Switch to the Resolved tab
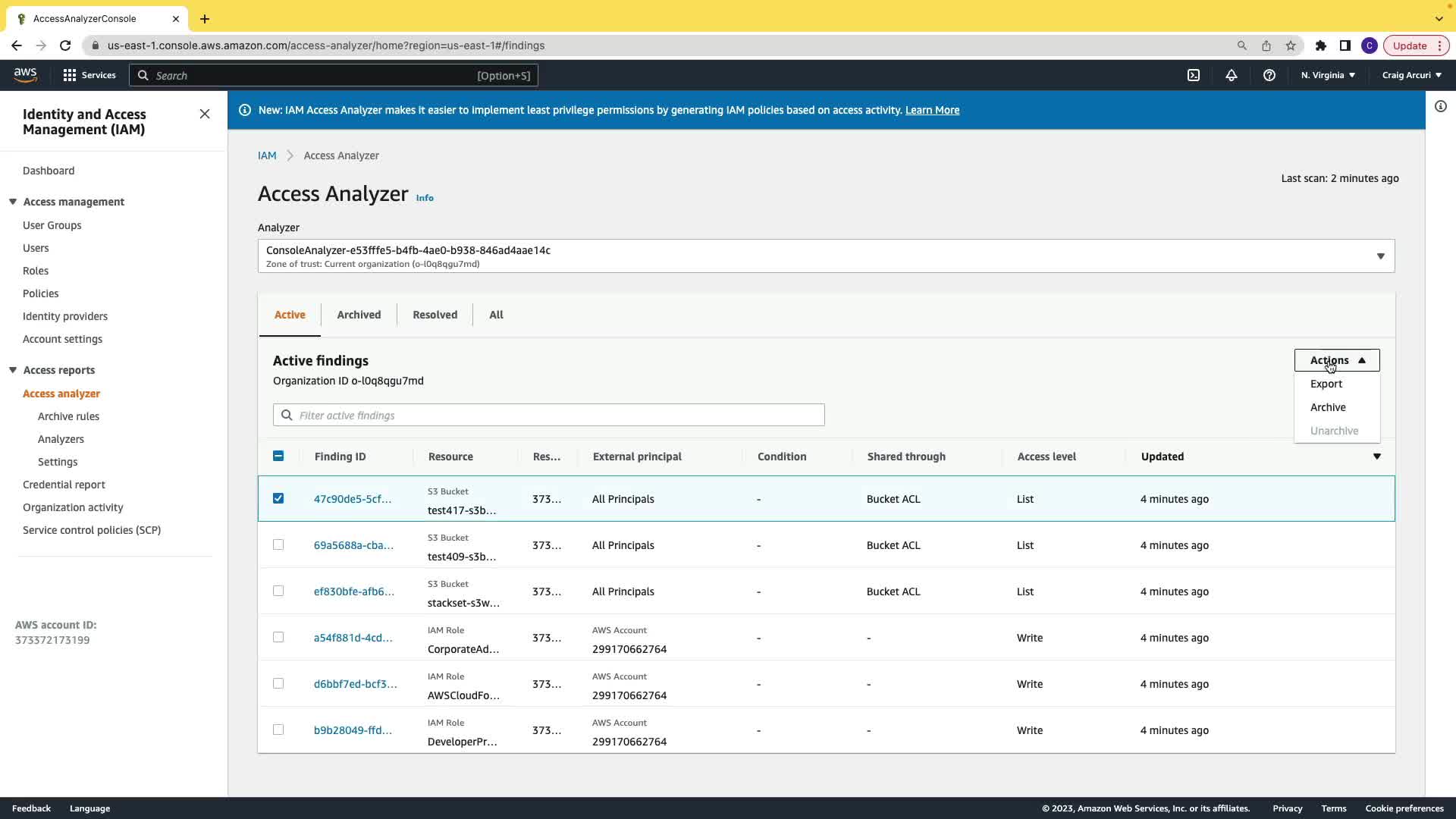 435,315
